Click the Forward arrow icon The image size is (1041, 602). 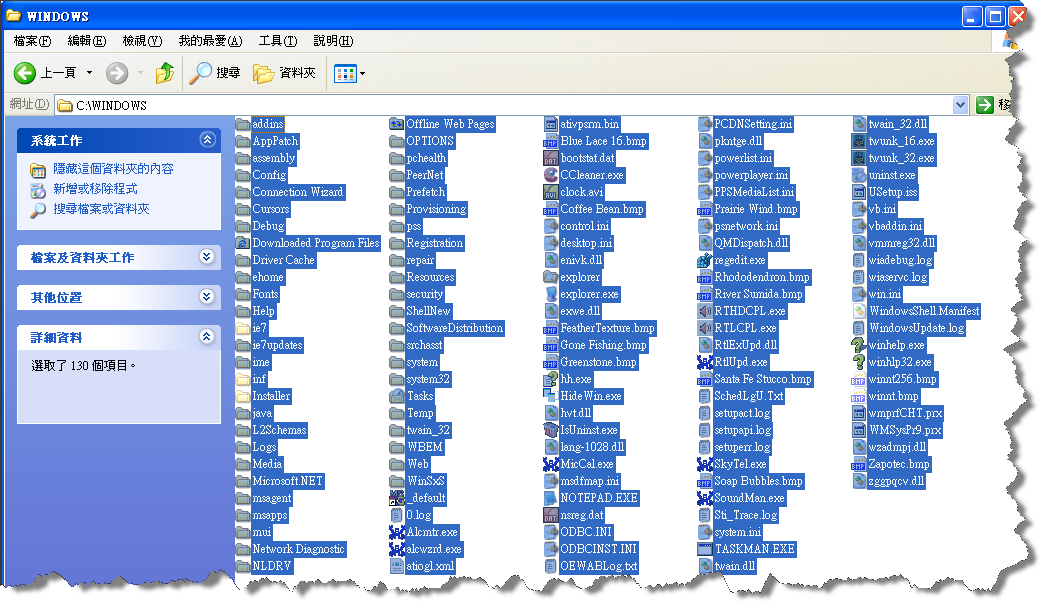coord(117,72)
